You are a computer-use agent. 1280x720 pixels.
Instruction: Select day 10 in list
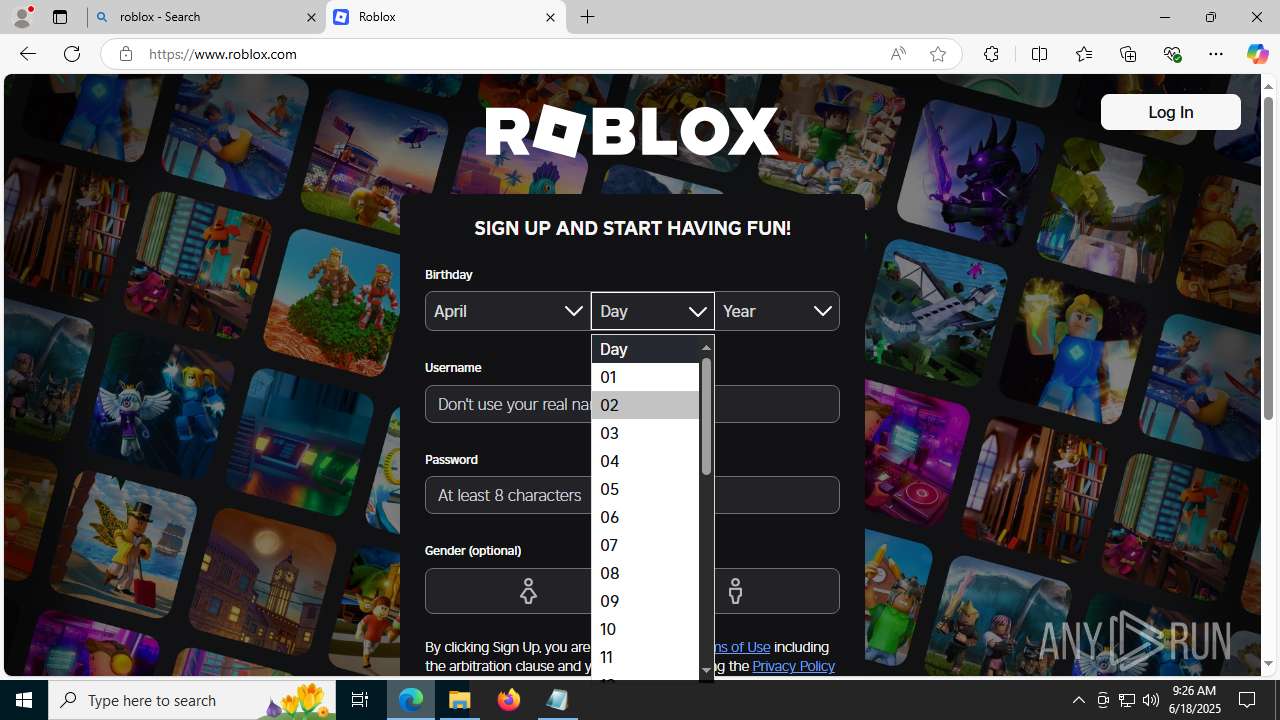point(645,629)
